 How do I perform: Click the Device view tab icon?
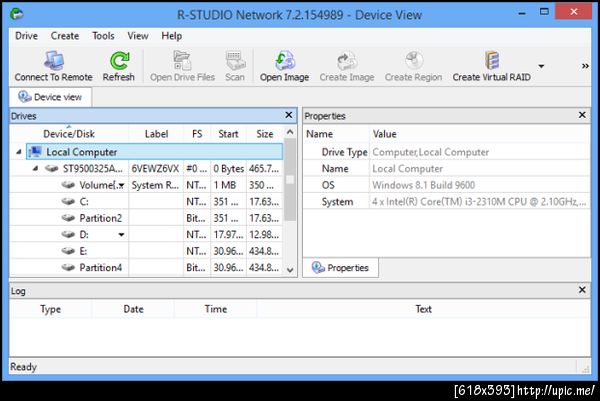click(24, 96)
